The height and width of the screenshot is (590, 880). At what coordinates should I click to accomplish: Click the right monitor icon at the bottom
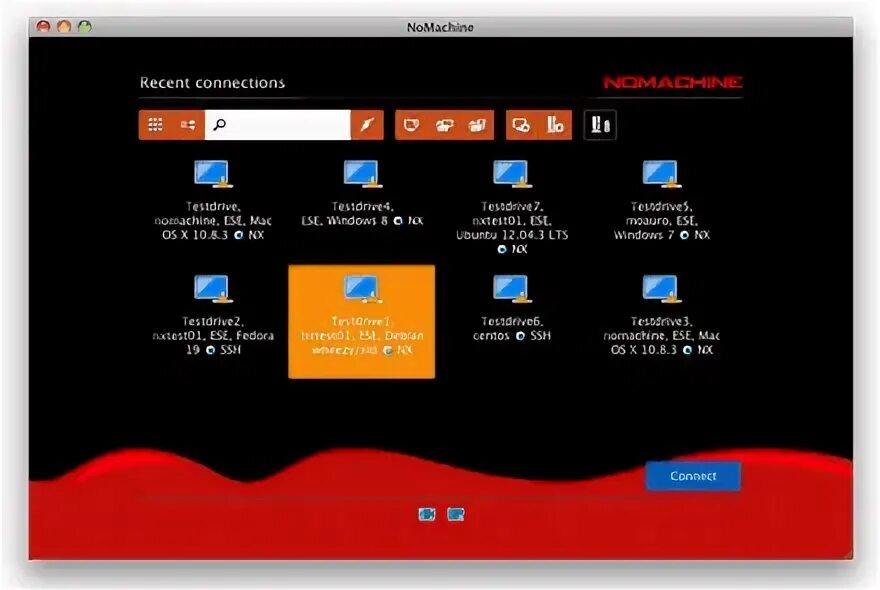[x=456, y=514]
